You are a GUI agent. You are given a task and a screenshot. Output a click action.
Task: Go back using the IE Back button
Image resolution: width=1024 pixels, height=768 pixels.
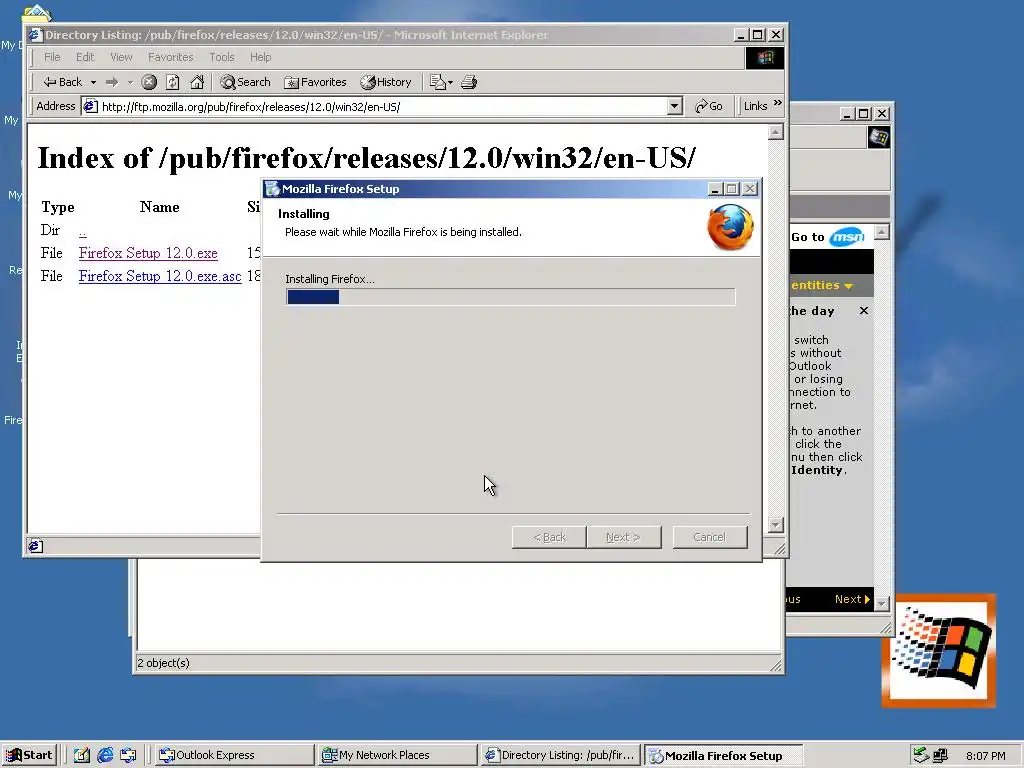point(63,82)
